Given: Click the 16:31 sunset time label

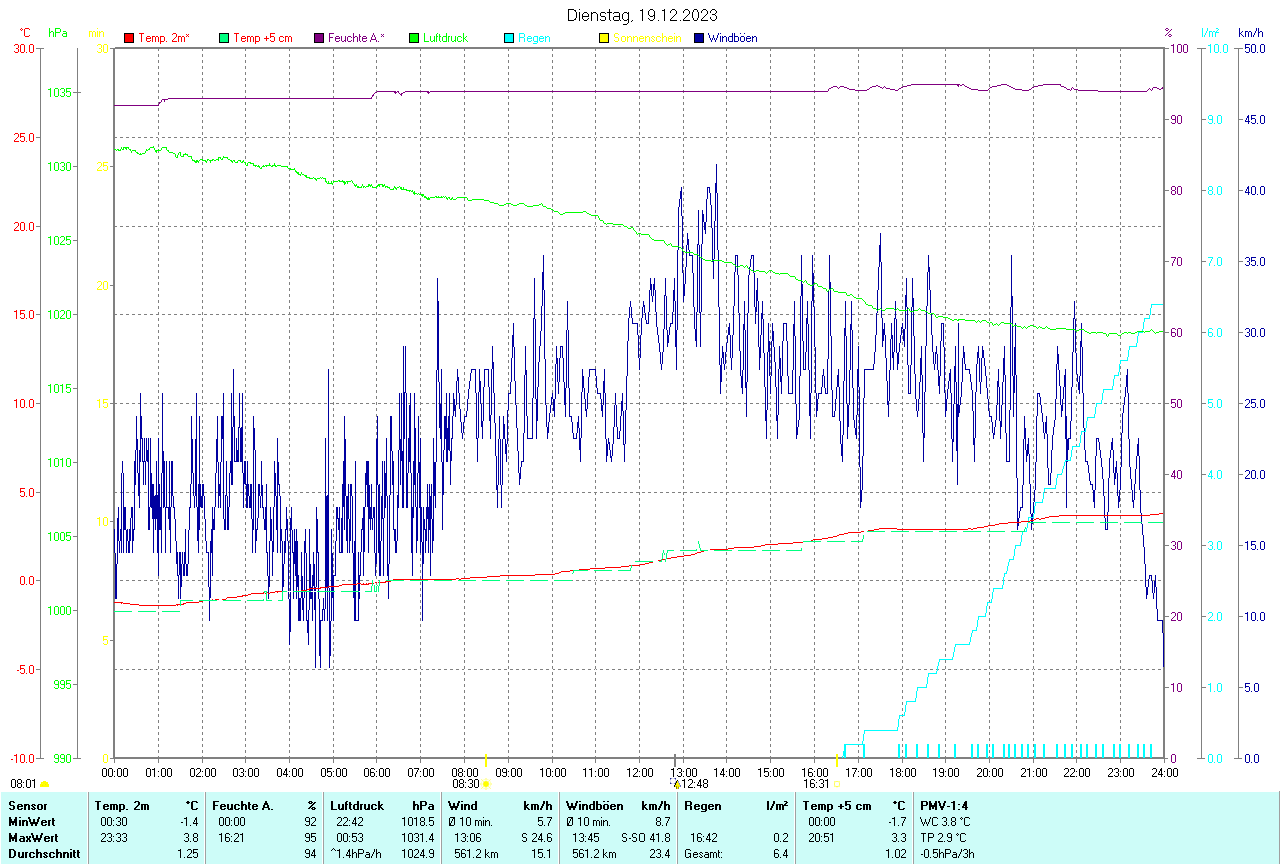Looking at the screenshot, I should tap(818, 784).
